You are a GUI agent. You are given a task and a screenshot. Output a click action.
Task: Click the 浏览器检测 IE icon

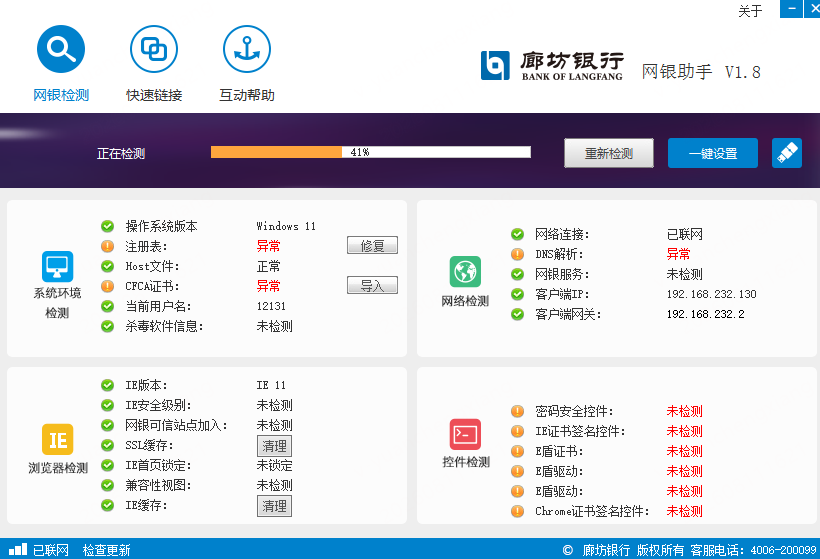coord(58,439)
